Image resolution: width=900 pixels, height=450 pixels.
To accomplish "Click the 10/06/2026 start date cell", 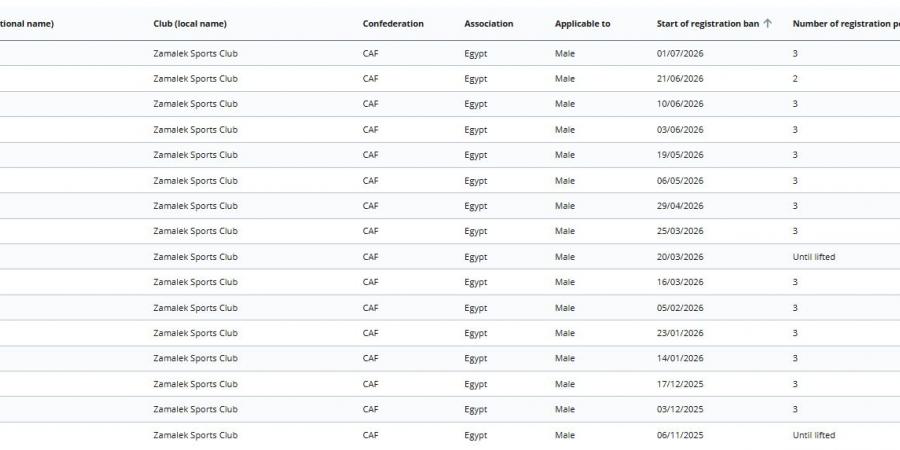I will click(680, 104).
